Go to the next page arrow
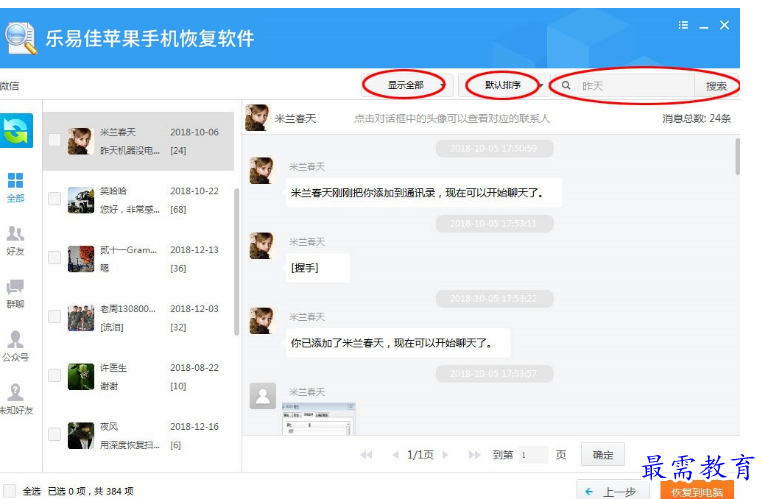This screenshot has width=763, height=499. point(445,455)
